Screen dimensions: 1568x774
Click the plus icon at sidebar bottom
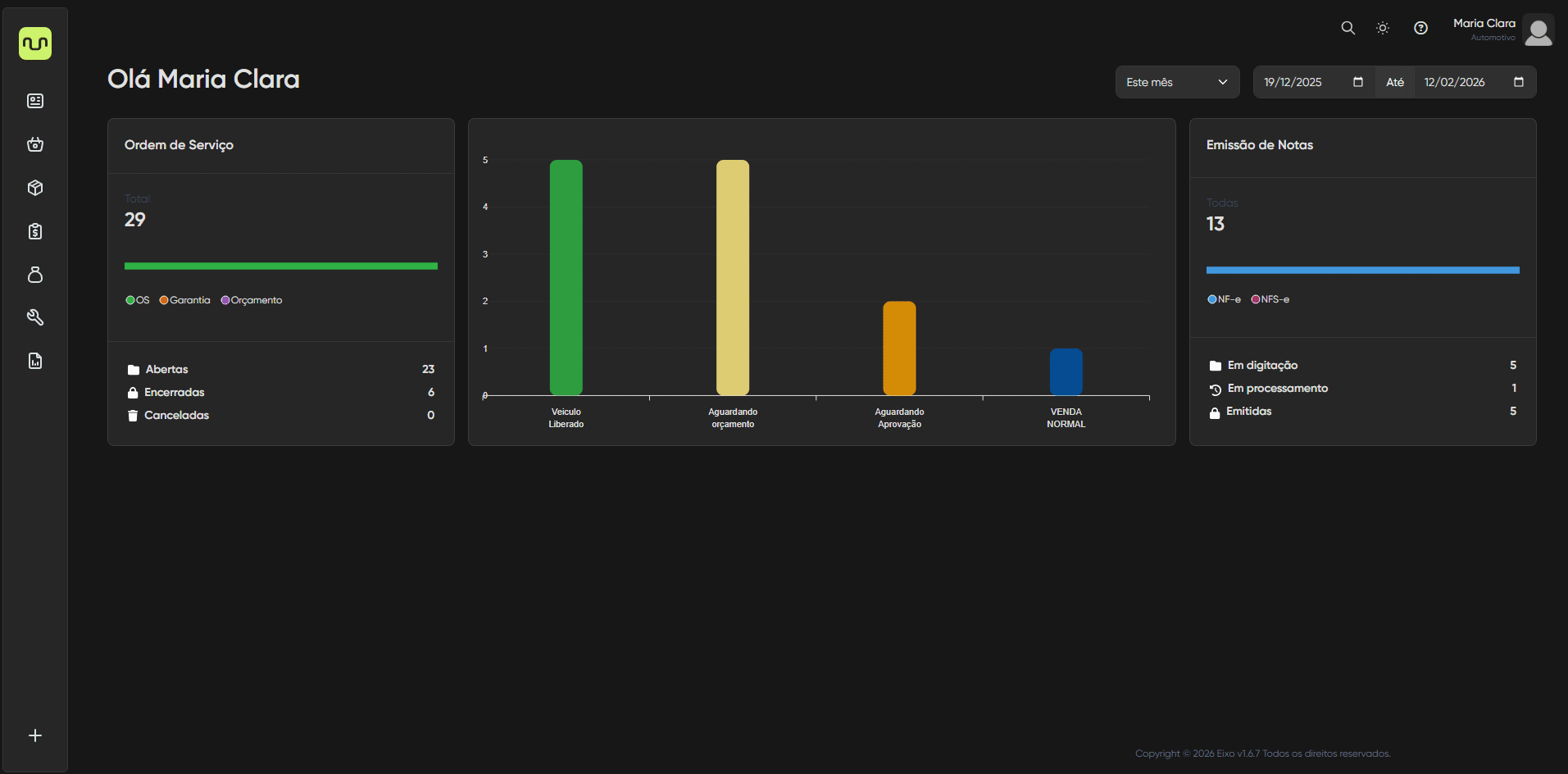tap(35, 735)
